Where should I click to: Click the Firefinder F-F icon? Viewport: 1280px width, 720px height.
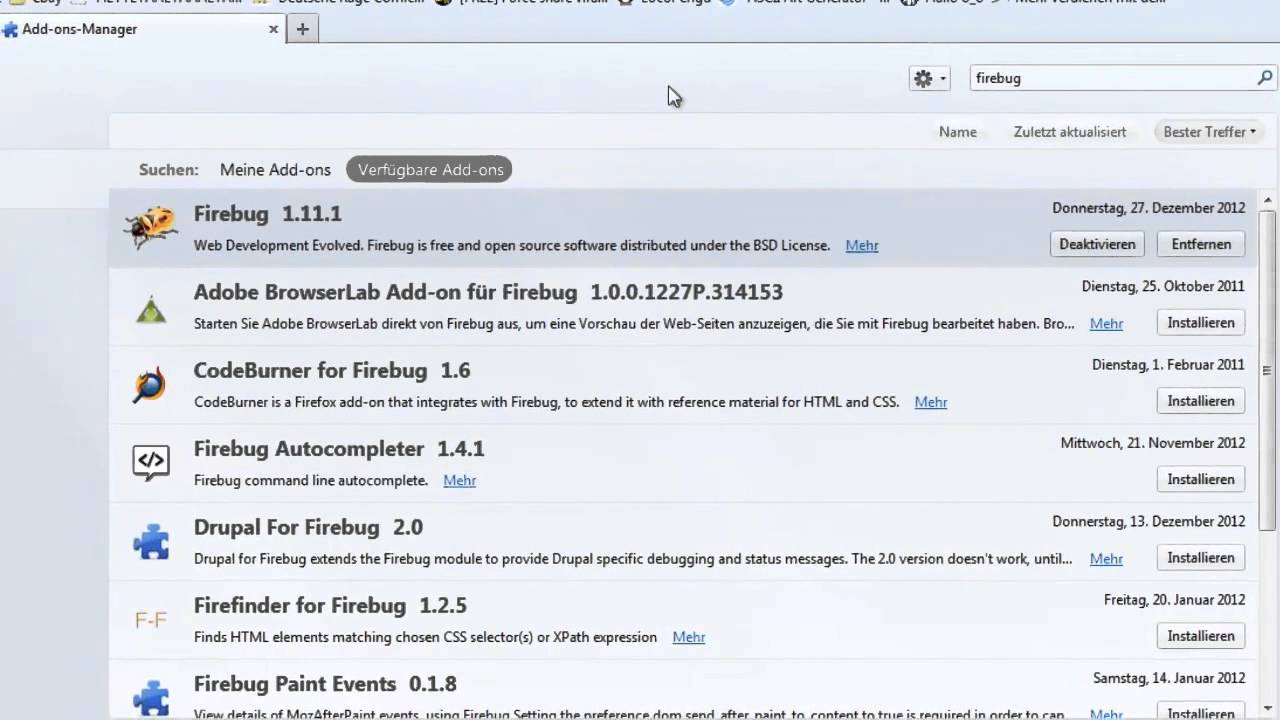pos(151,621)
